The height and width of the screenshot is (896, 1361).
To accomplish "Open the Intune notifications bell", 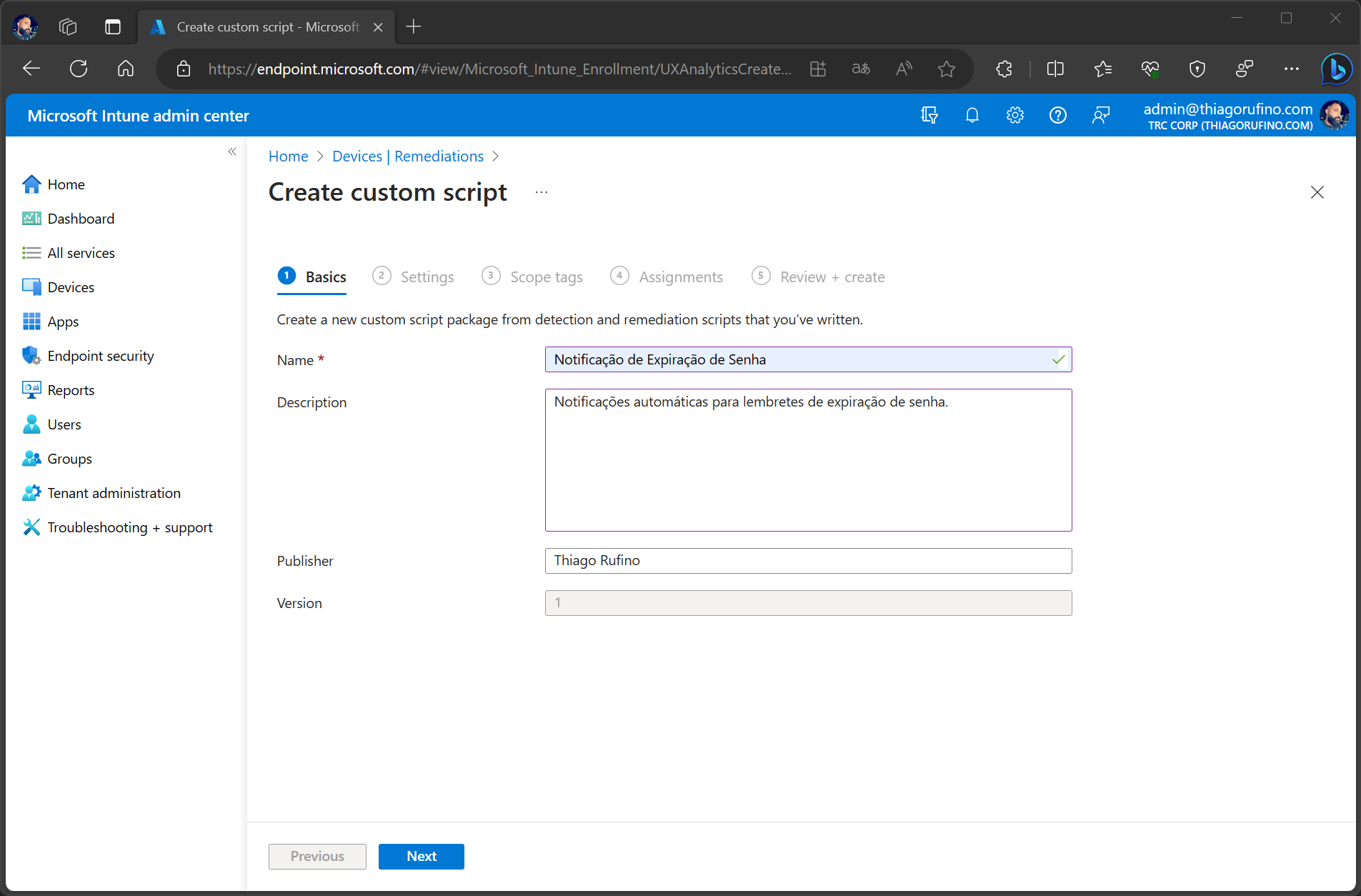I will tap(972, 115).
